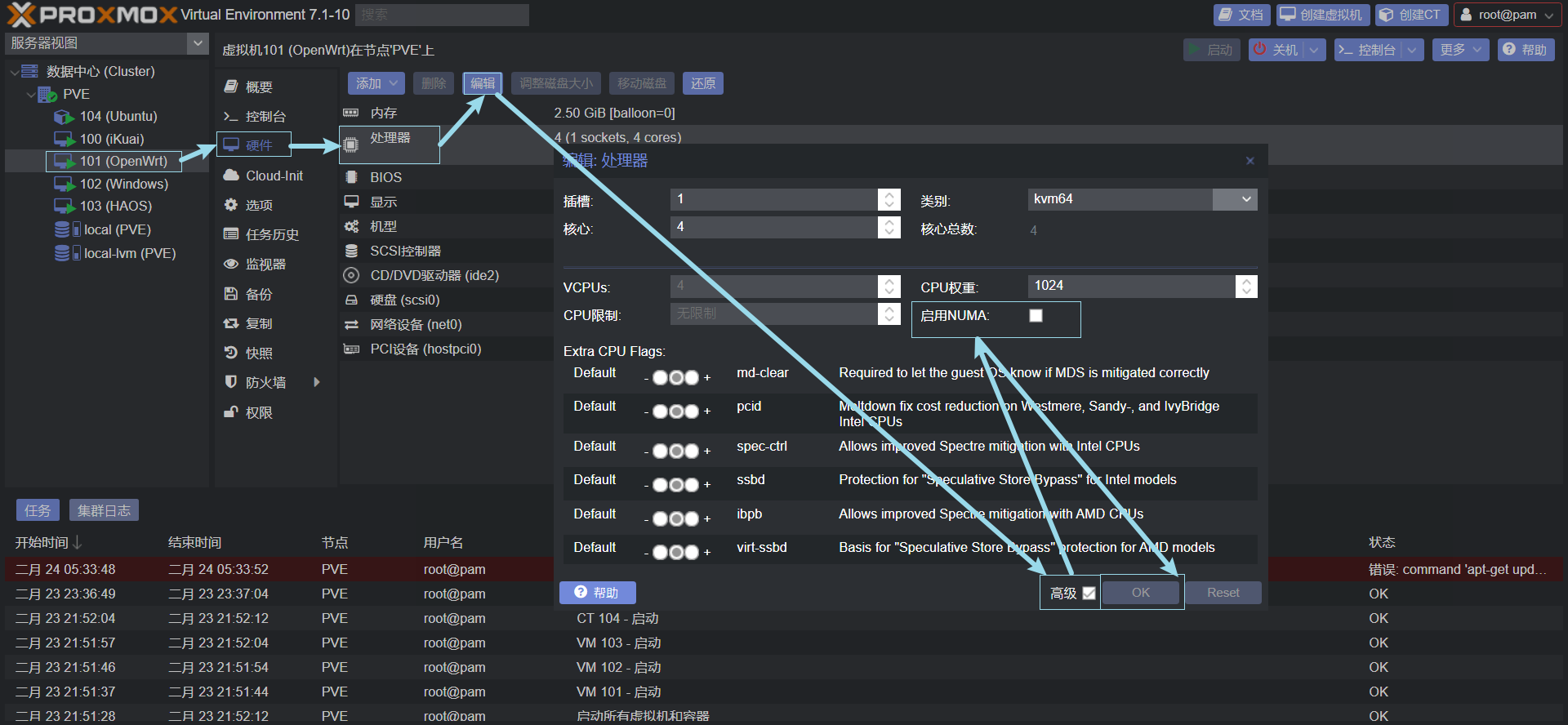Expand the 服务器视图 view selector
1568x725 pixels.
click(x=198, y=43)
